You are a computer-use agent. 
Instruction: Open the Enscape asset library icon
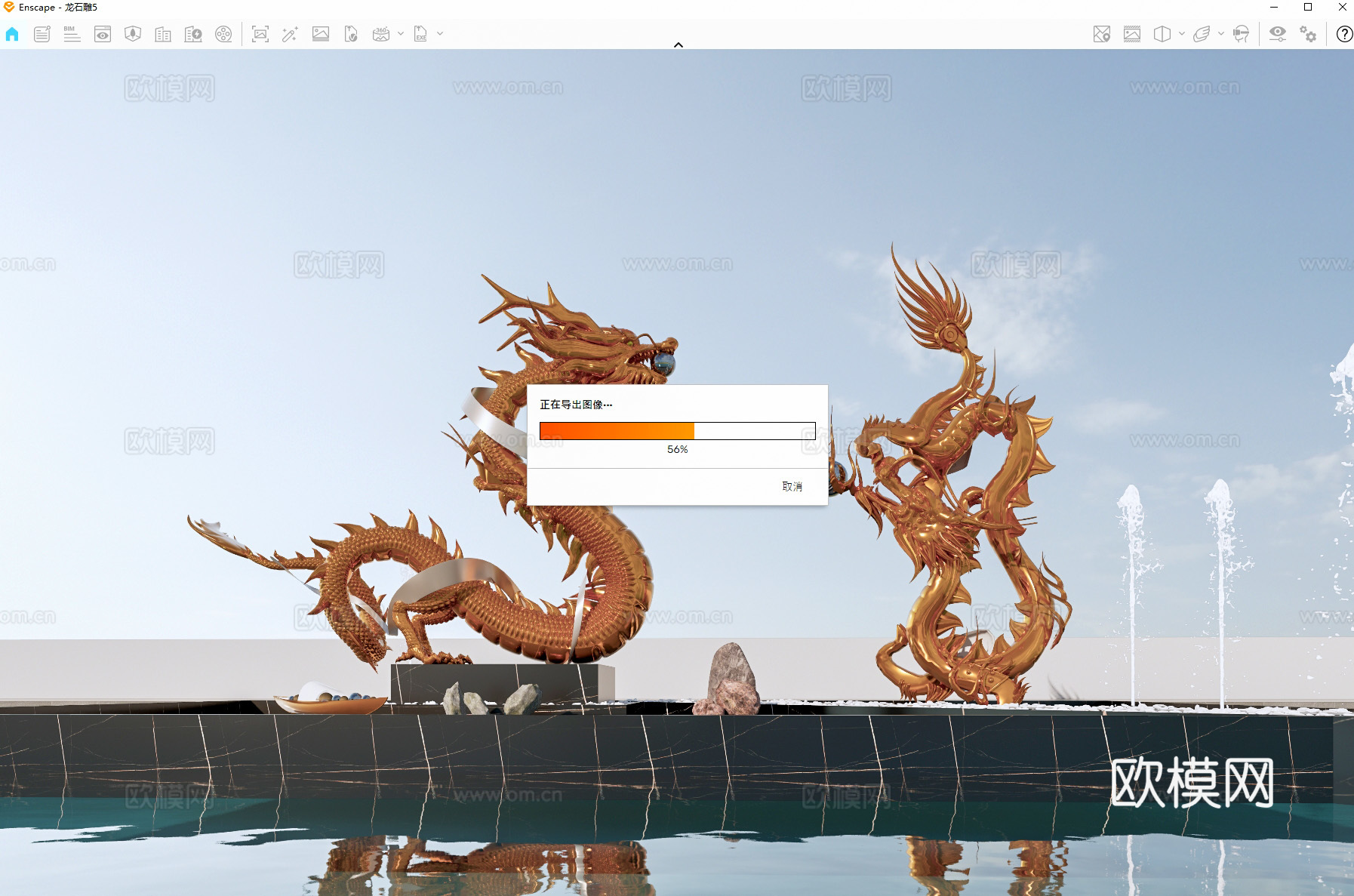[133, 34]
